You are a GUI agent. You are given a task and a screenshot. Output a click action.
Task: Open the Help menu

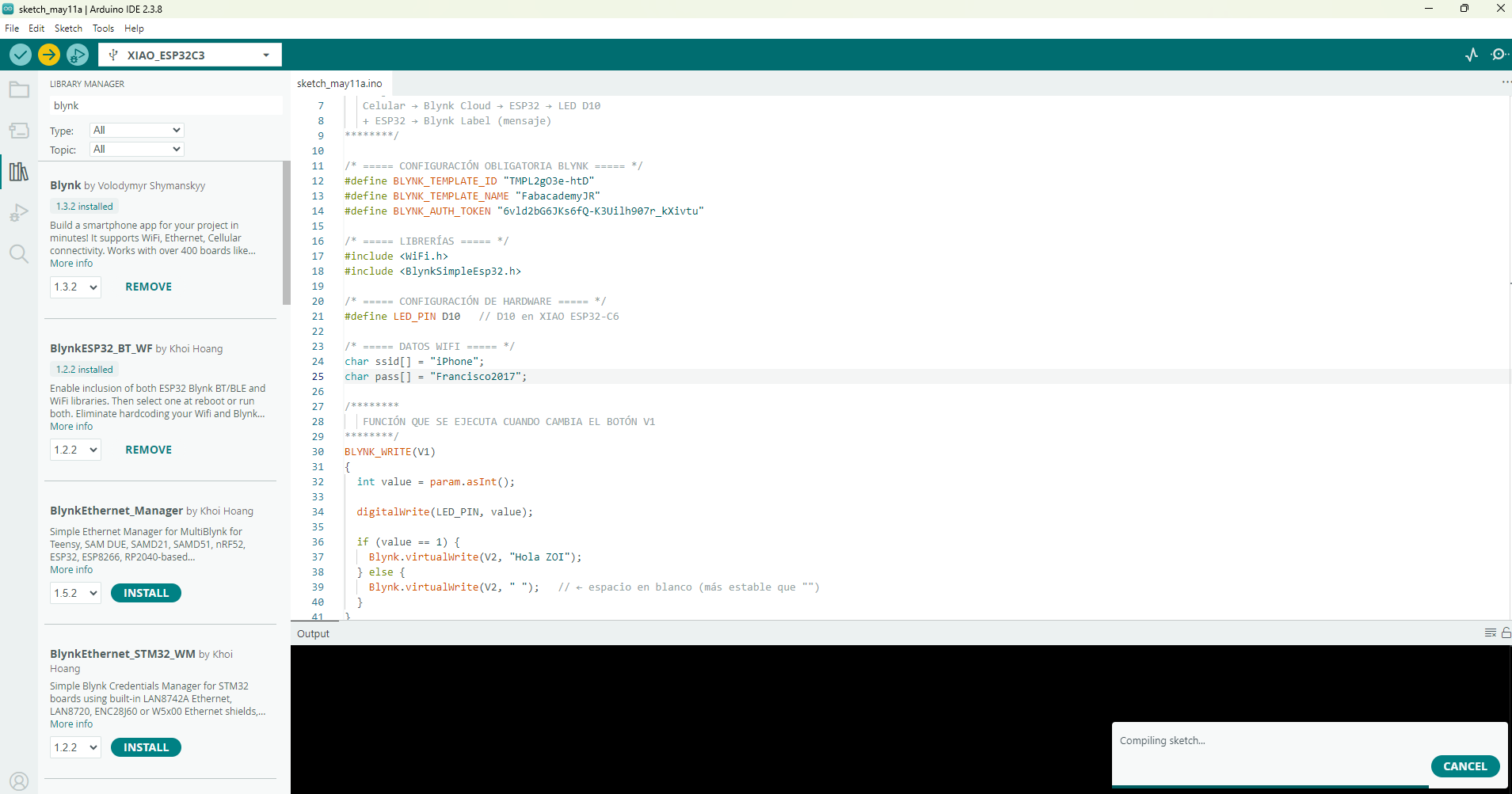134,28
